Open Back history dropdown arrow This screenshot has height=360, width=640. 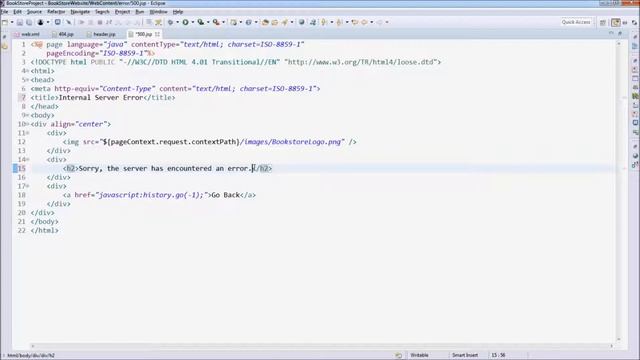point(371,22)
